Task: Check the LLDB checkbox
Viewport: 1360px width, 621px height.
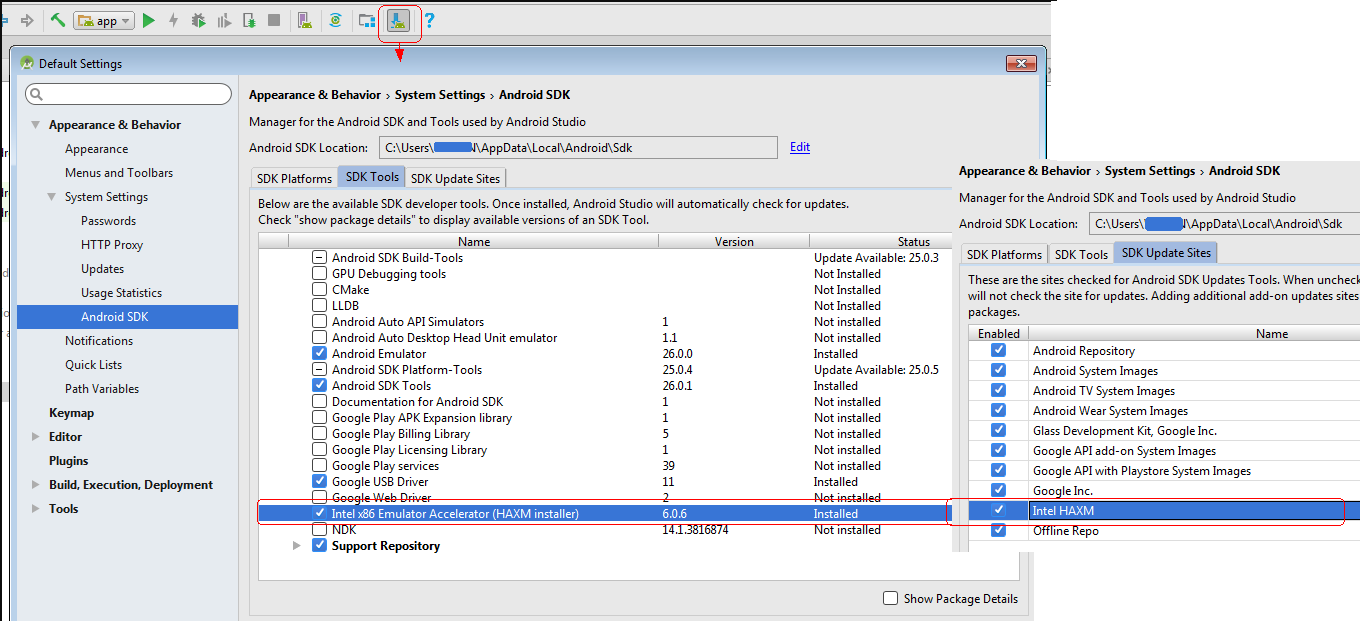Action: 319,306
